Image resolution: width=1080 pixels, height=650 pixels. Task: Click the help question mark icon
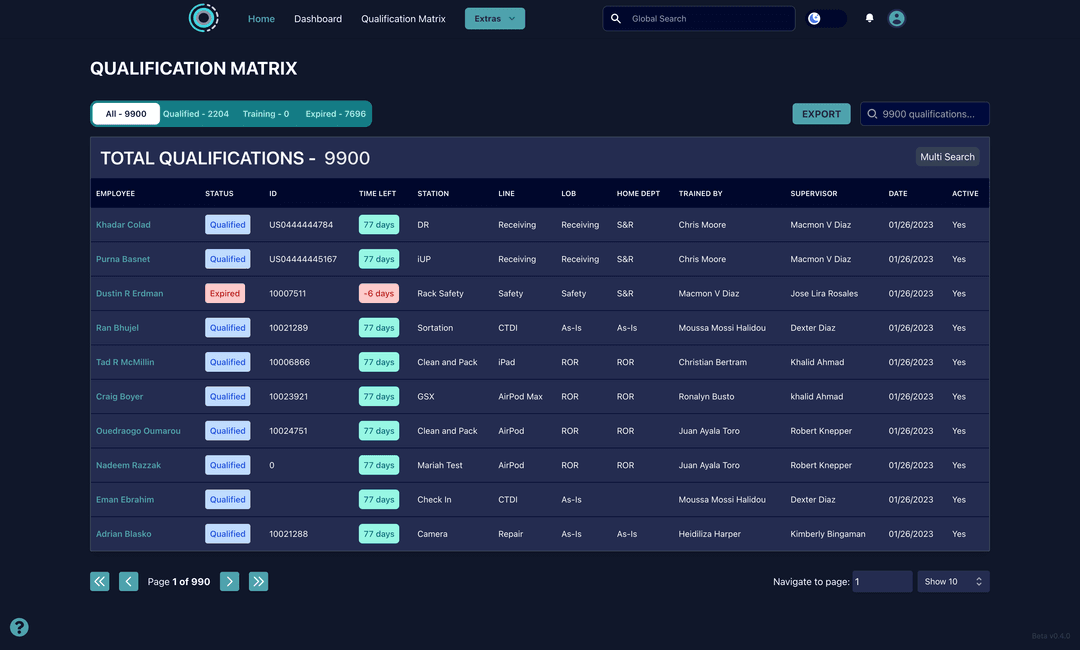click(19, 627)
